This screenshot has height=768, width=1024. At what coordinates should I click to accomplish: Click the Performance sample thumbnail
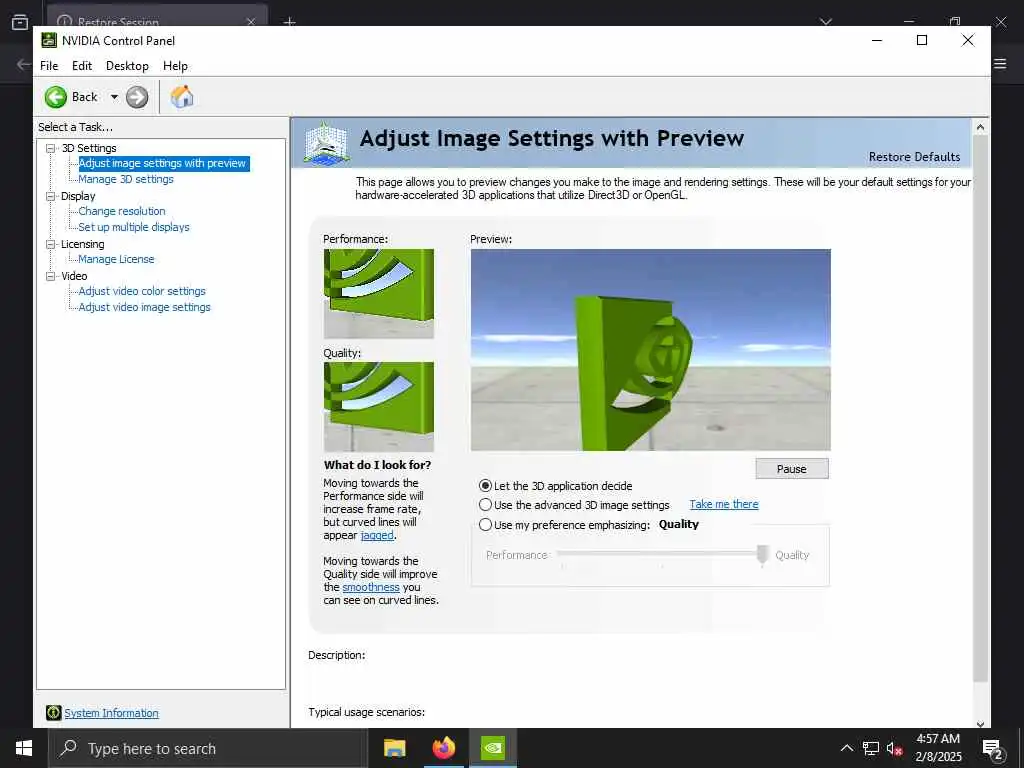(379, 293)
